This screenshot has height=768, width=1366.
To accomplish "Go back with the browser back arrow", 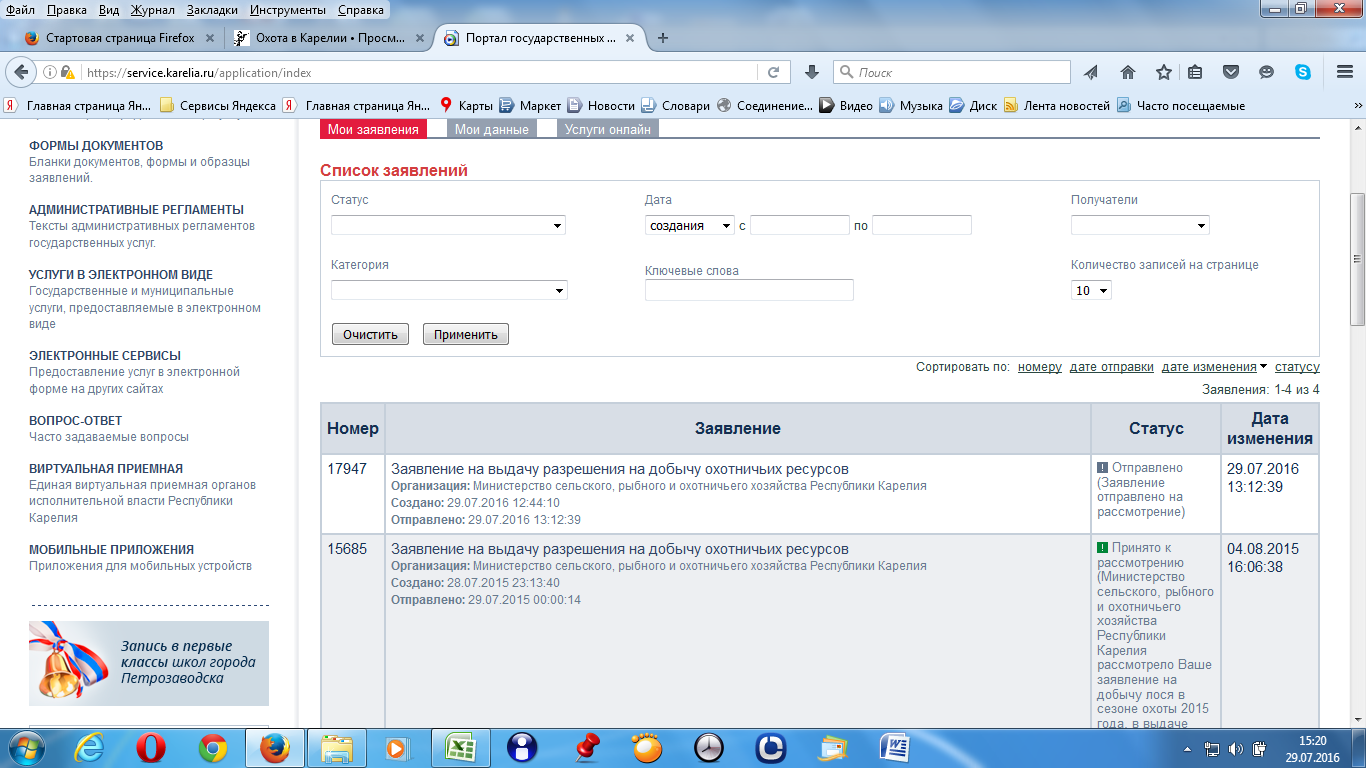I will pyautogui.click(x=20, y=72).
